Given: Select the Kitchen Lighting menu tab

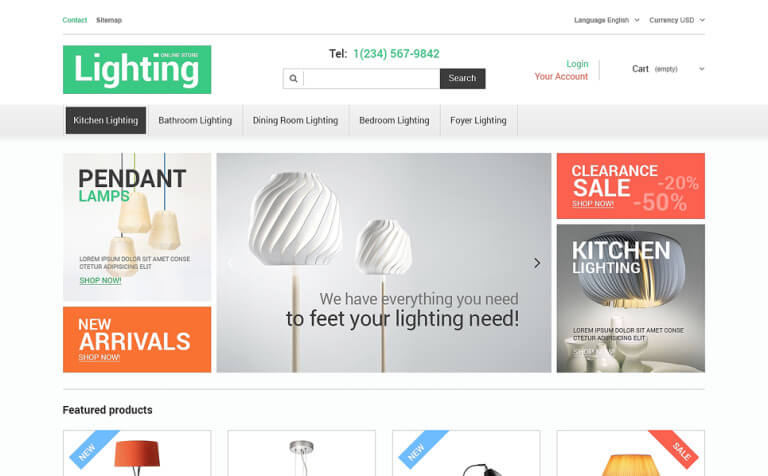Looking at the screenshot, I should (x=106, y=120).
